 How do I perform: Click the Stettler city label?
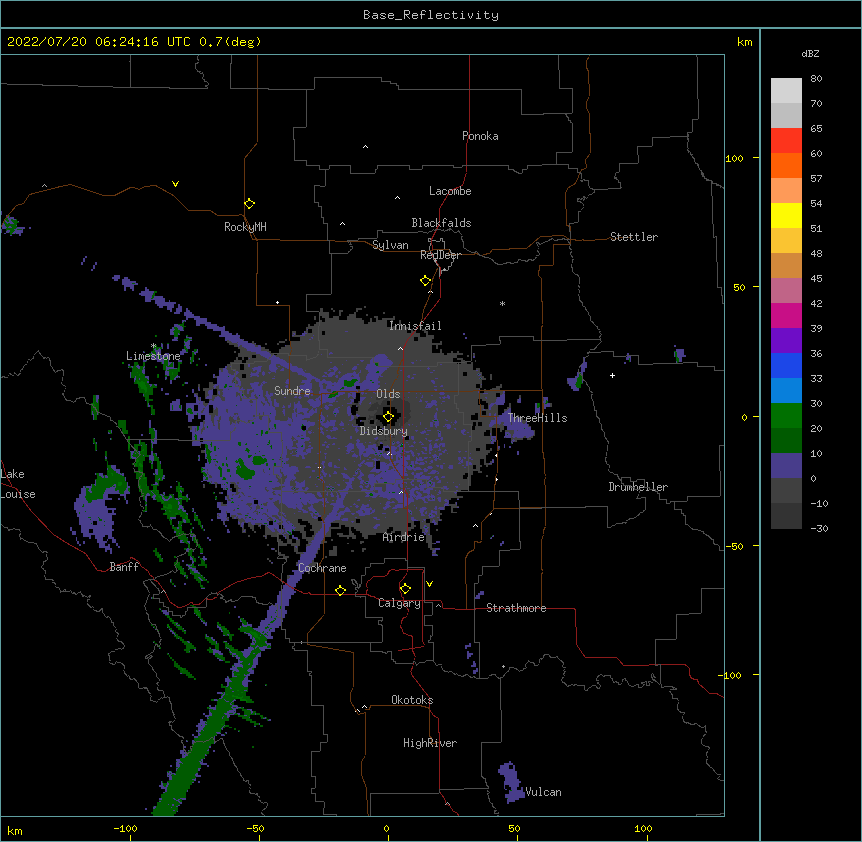coord(634,237)
